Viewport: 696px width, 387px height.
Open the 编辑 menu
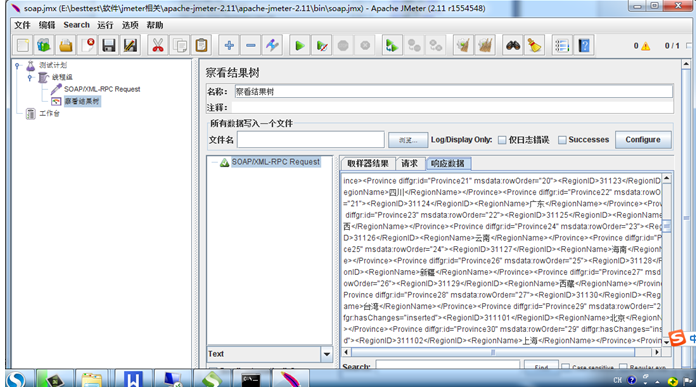47,25
